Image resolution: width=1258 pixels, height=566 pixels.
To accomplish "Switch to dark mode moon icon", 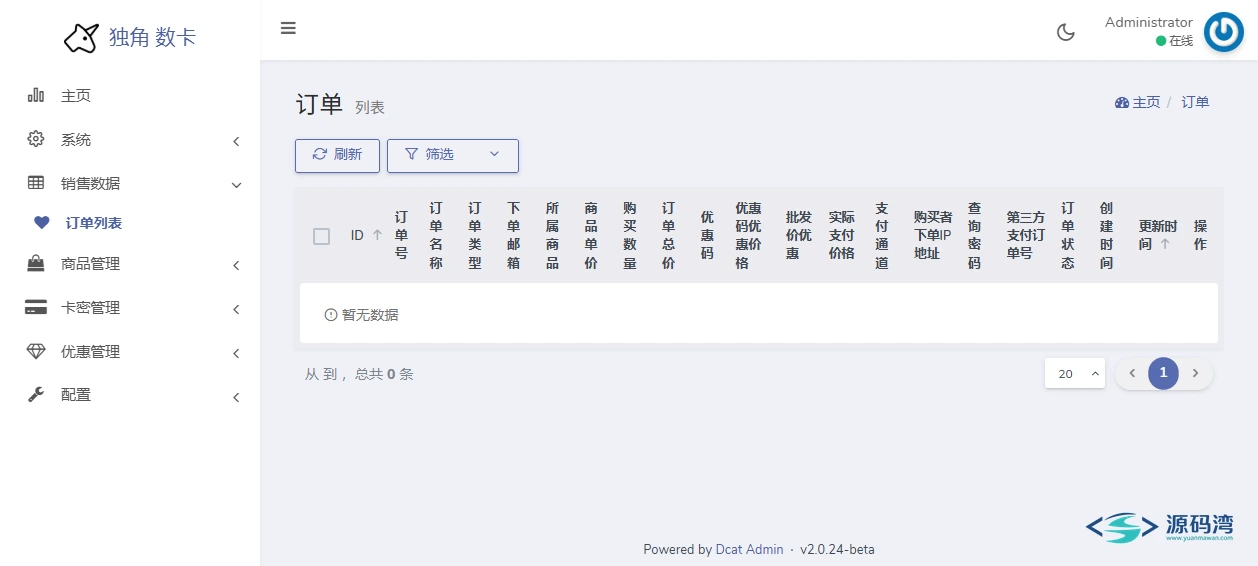I will 1066,32.
